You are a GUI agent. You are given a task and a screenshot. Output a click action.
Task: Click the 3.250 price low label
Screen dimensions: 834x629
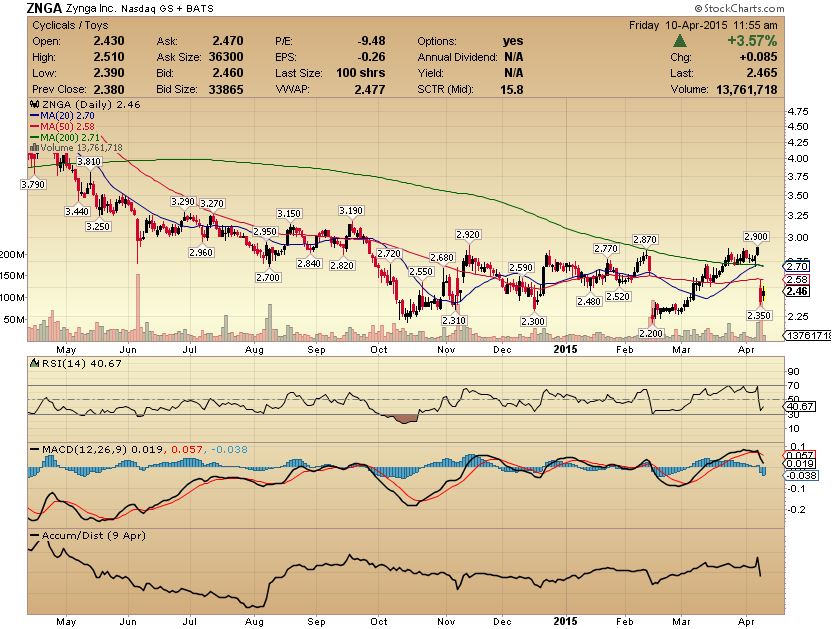(98, 227)
